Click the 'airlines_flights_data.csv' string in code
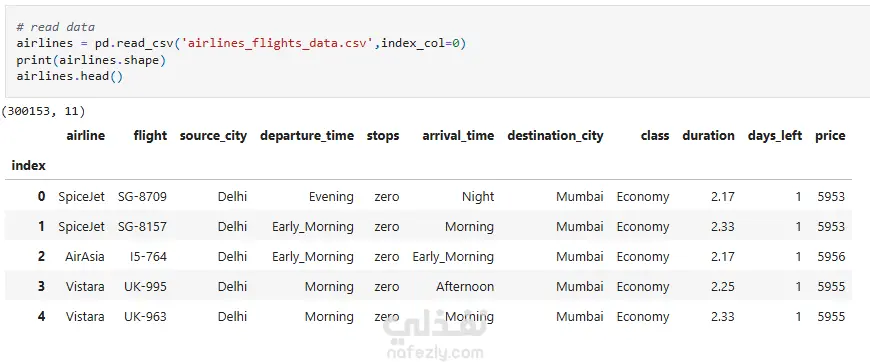 [x=277, y=43]
